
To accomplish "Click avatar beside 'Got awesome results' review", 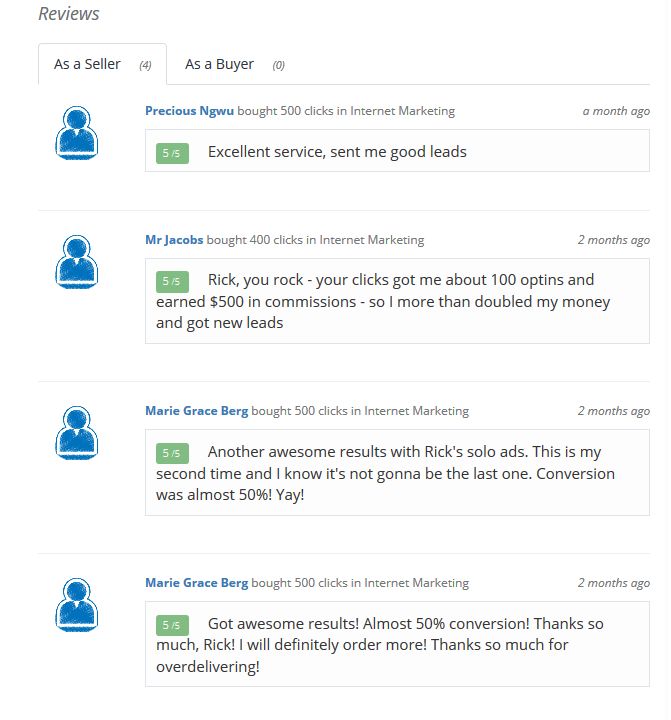I will [77, 605].
